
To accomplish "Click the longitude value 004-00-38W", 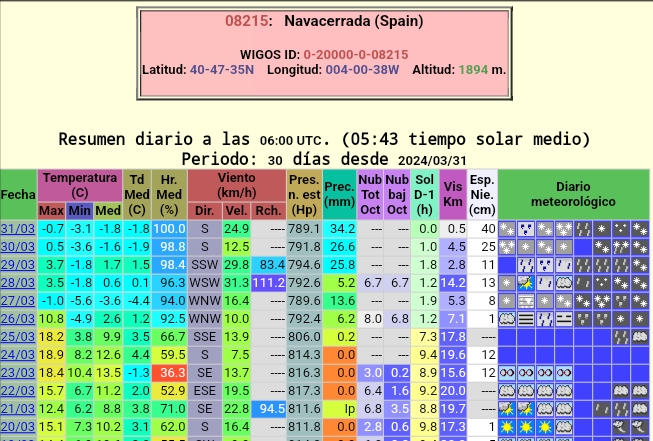I will click(x=362, y=70).
